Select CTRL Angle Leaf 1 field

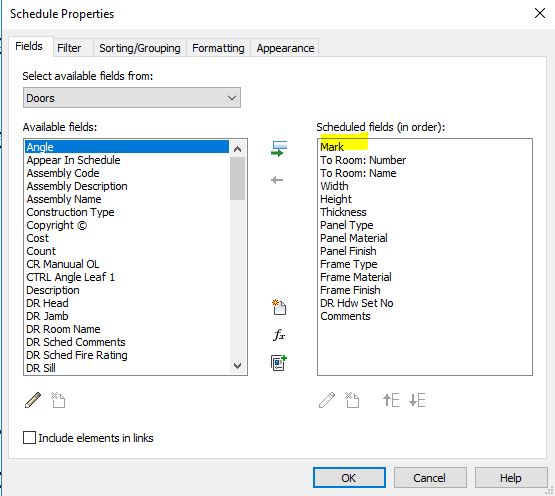(127, 277)
